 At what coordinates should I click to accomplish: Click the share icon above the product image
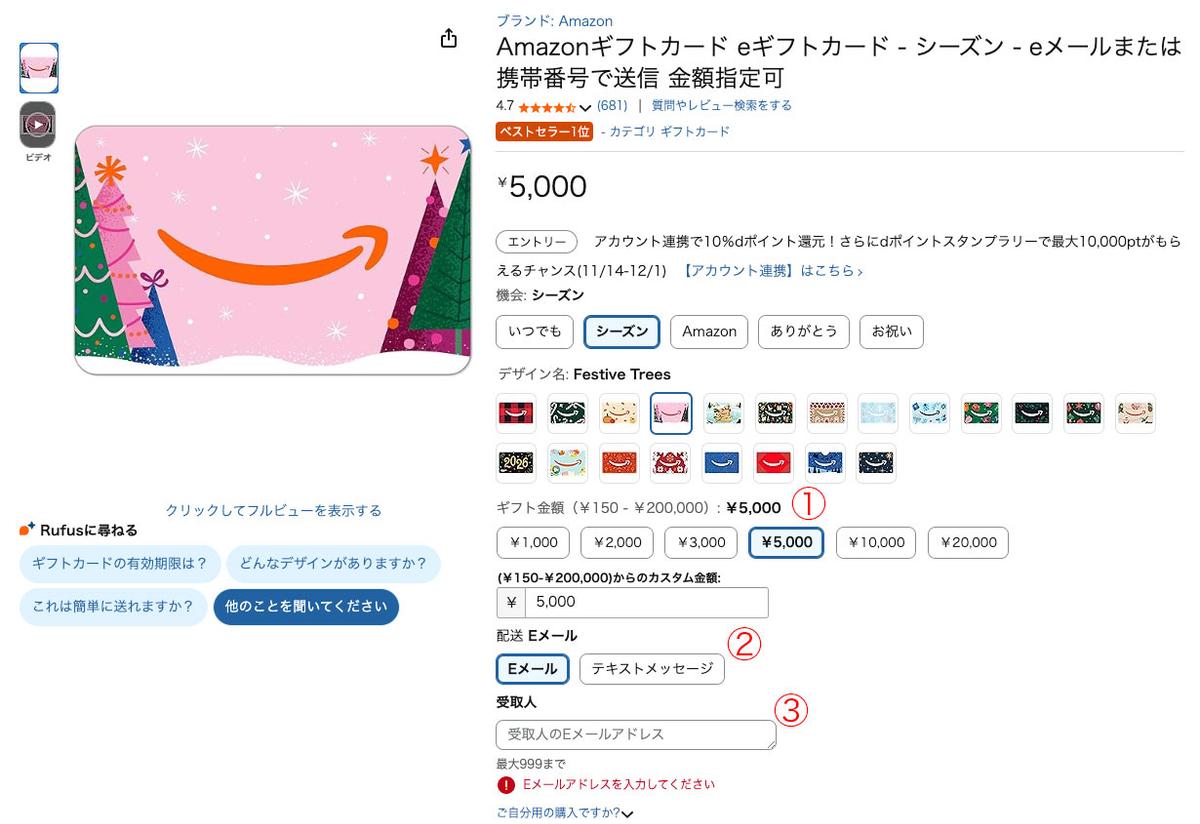(449, 38)
